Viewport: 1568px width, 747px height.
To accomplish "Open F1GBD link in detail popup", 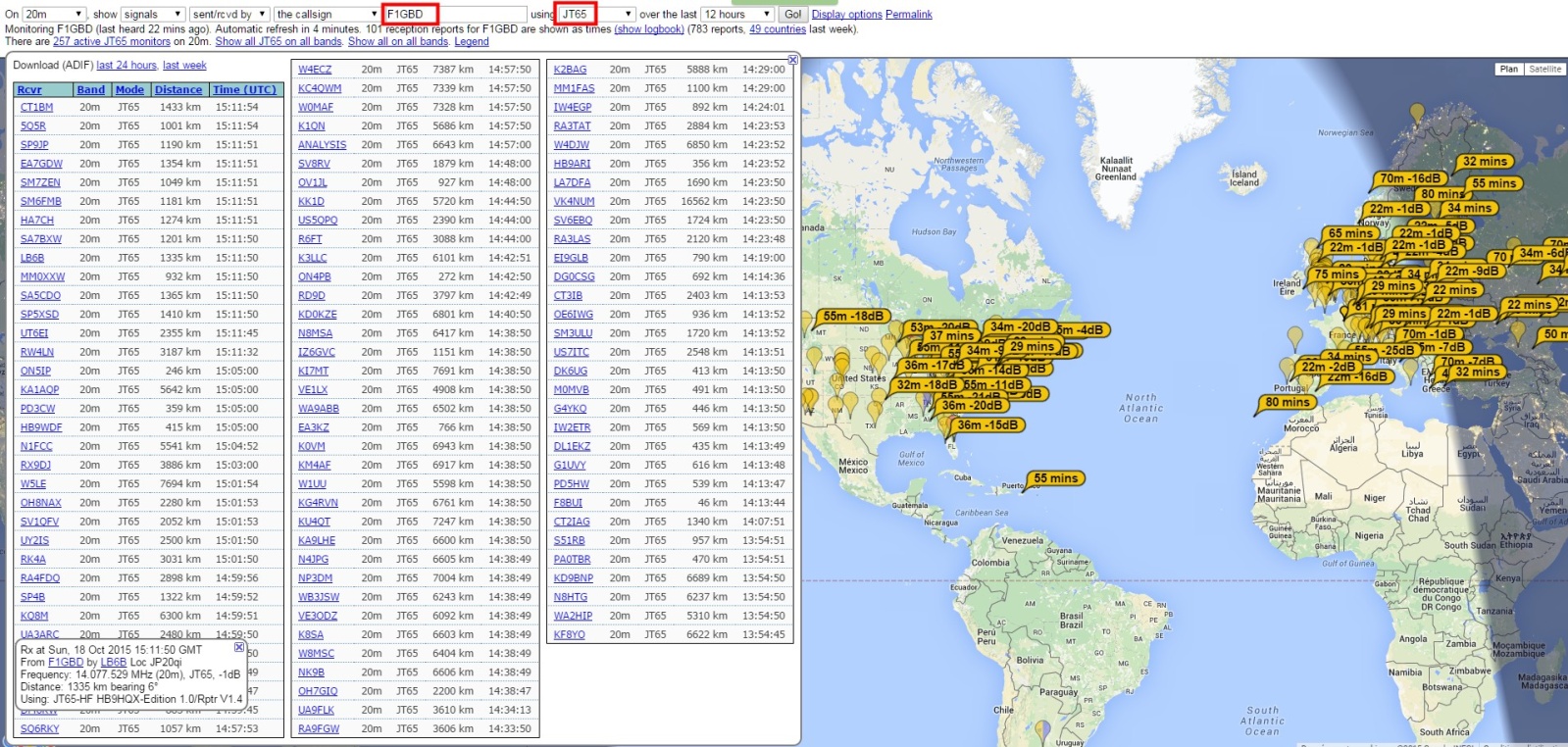I will (x=66, y=663).
